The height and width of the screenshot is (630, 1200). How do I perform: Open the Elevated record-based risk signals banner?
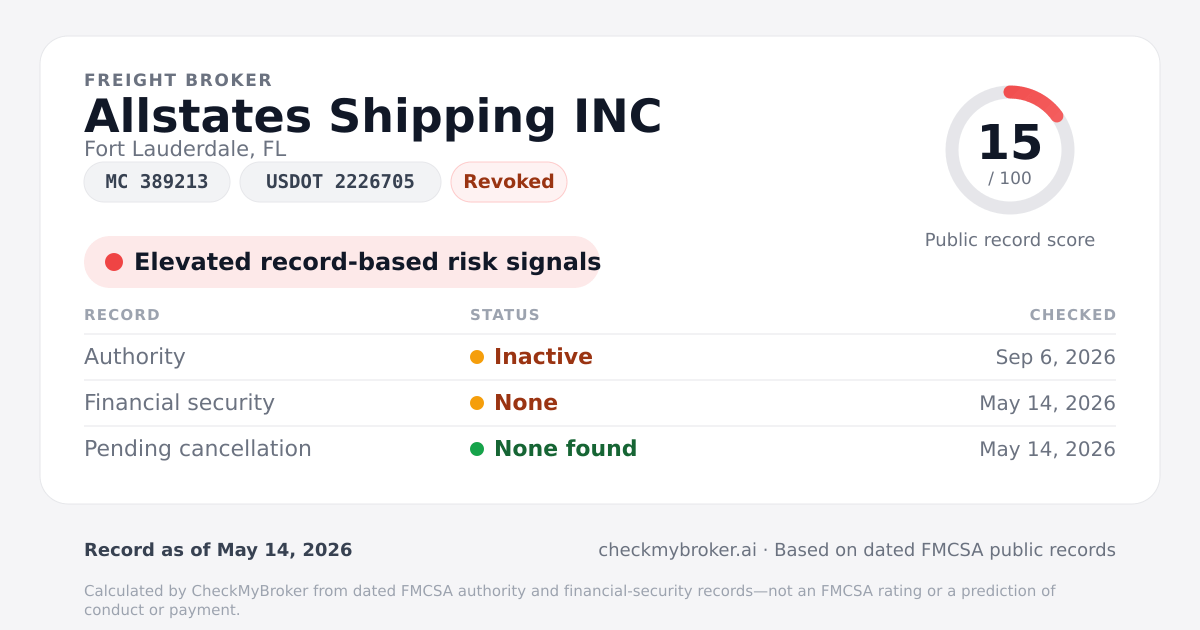342,262
